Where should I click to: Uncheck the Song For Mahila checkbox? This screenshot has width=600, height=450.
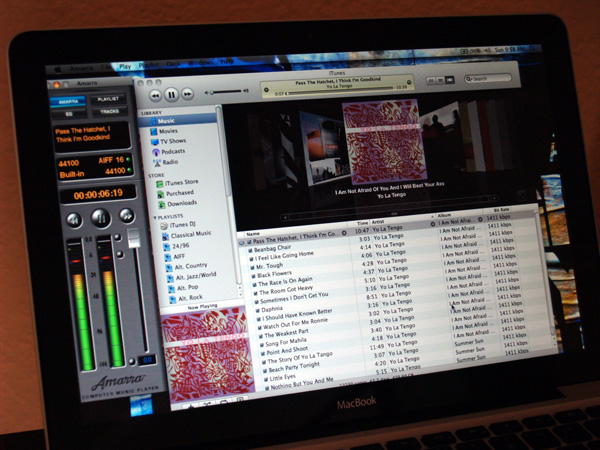coord(262,345)
